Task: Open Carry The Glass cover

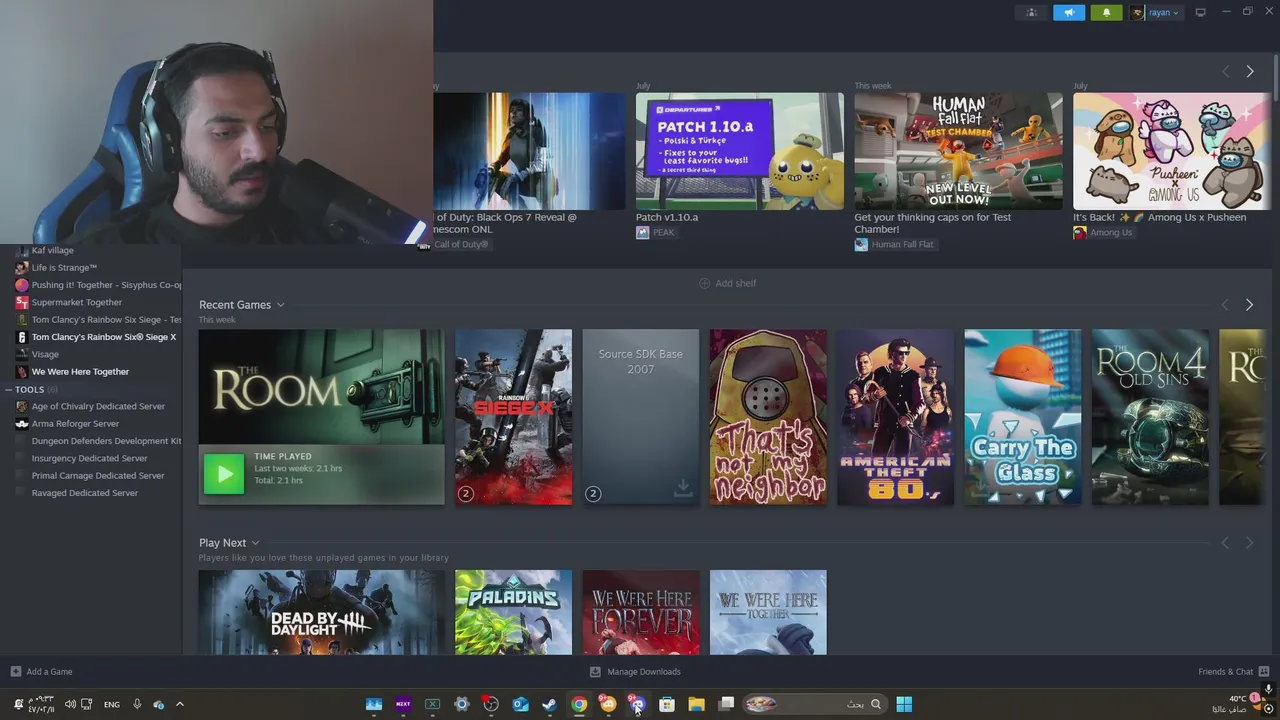Action: point(1022,417)
